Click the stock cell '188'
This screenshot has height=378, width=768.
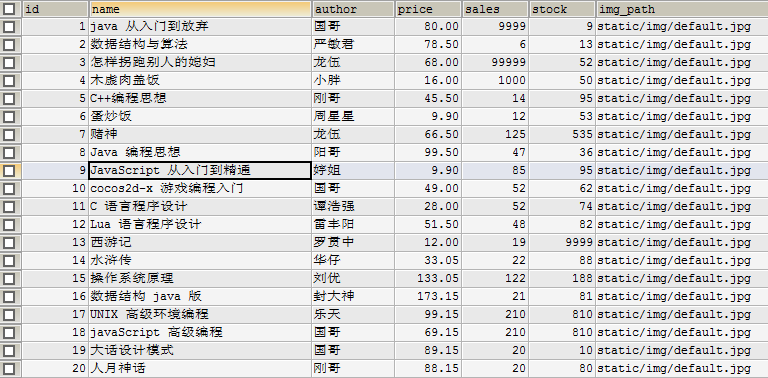tap(562, 278)
